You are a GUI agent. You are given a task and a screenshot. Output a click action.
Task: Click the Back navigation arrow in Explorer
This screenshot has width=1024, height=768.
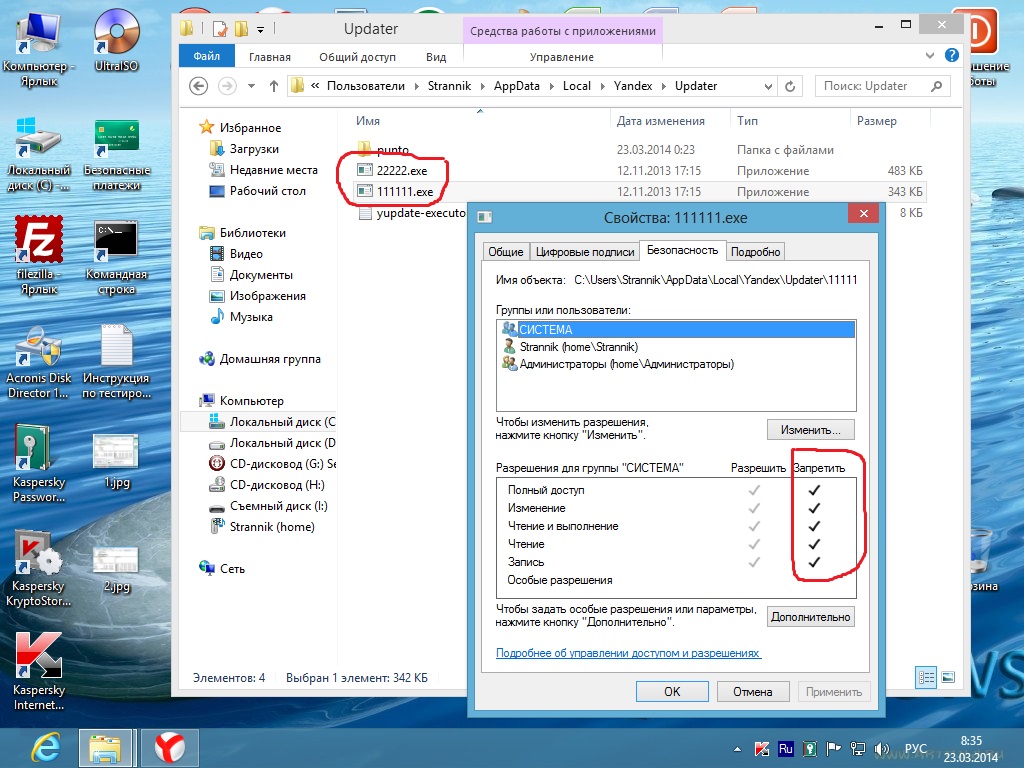(x=198, y=86)
